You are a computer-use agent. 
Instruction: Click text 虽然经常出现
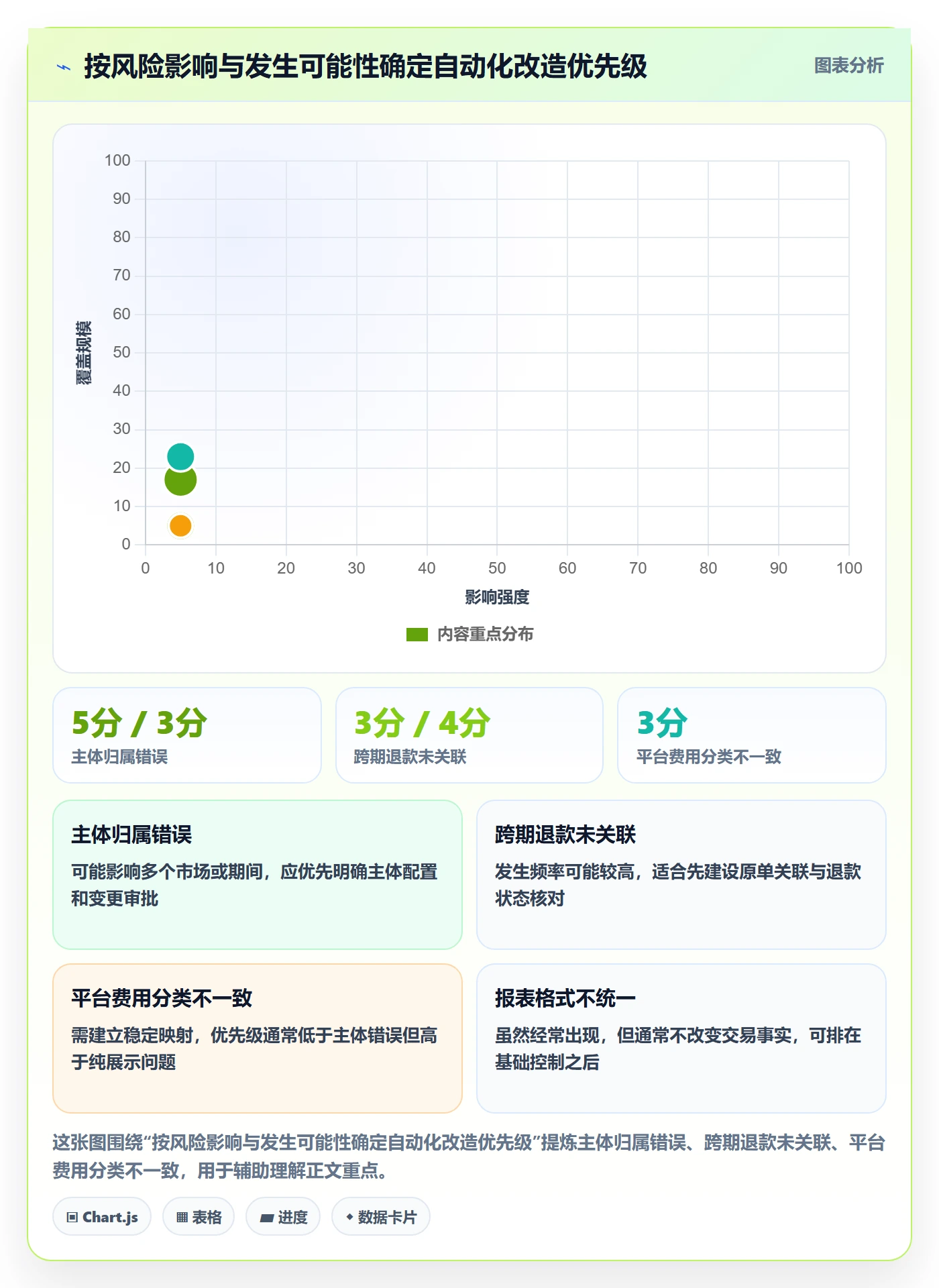(x=547, y=1036)
